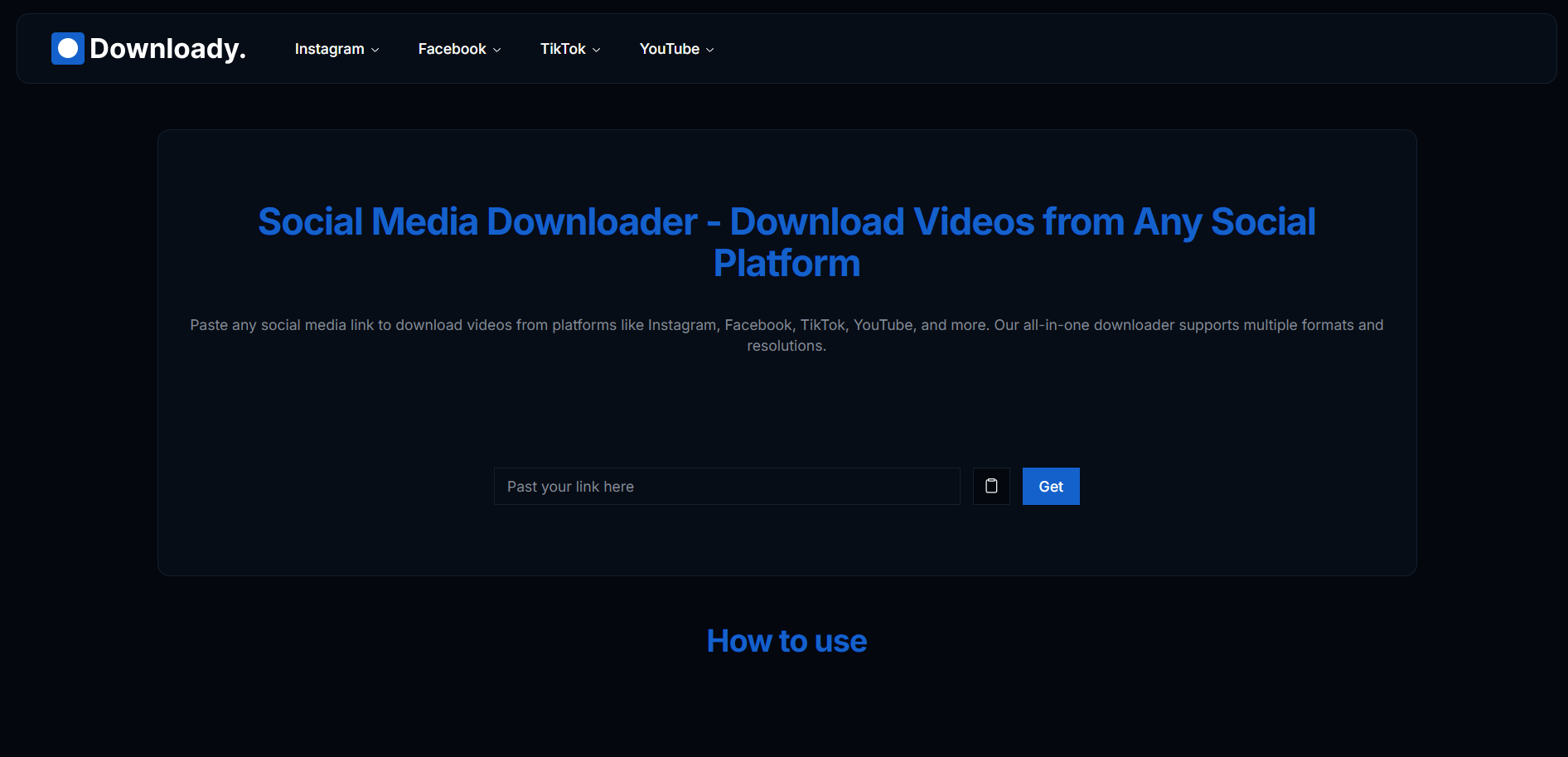
Task: Click the Get button
Action: 1050,486
